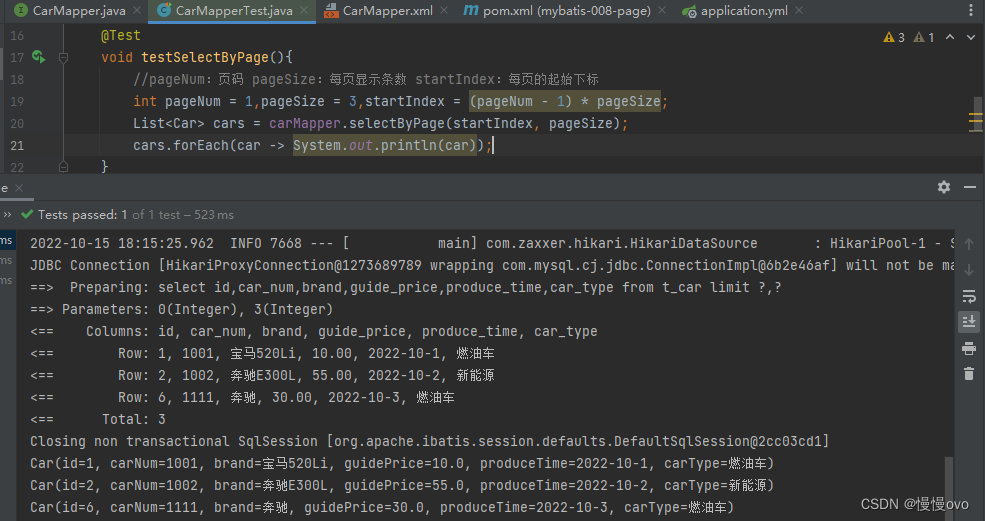Click the Tests passed: 1 status text
Image resolution: width=985 pixels, height=521 pixels.
[x=82, y=215]
